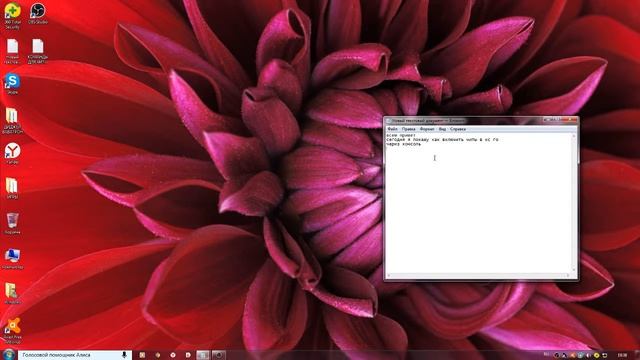The height and width of the screenshot is (360, 640).
Task: Click the keyboard language indicator in tray
Action: pyautogui.click(x=547, y=354)
